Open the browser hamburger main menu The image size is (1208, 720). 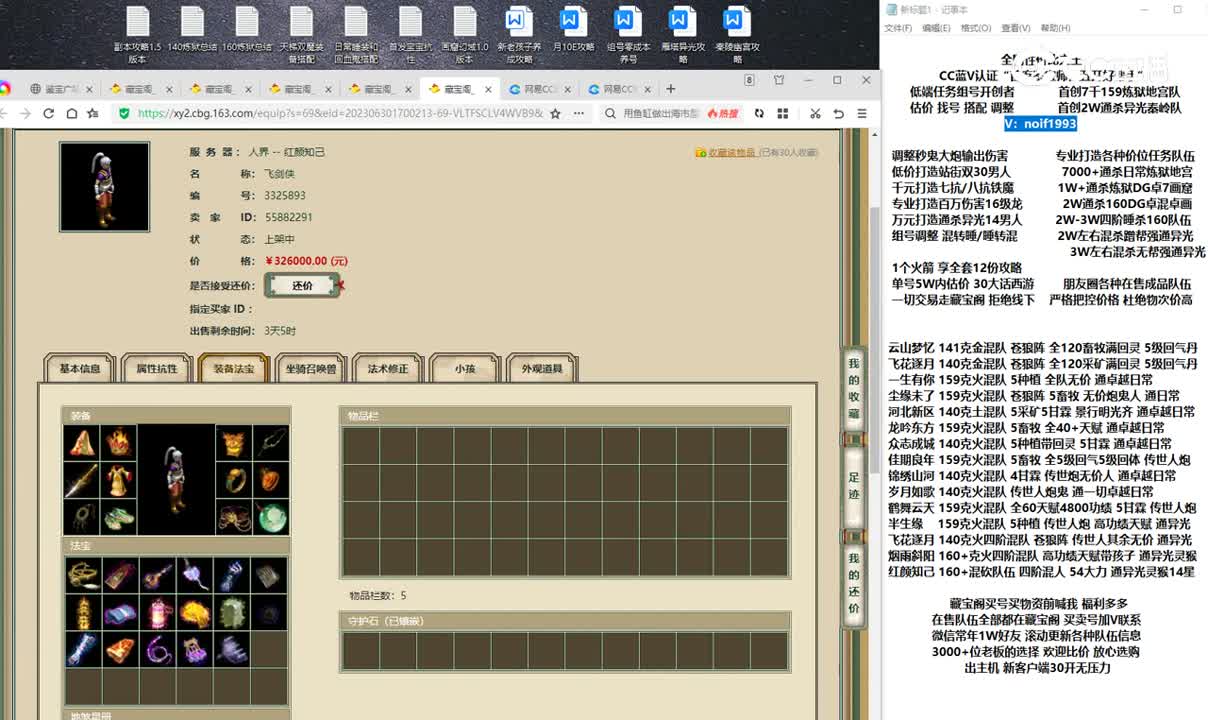(862, 114)
